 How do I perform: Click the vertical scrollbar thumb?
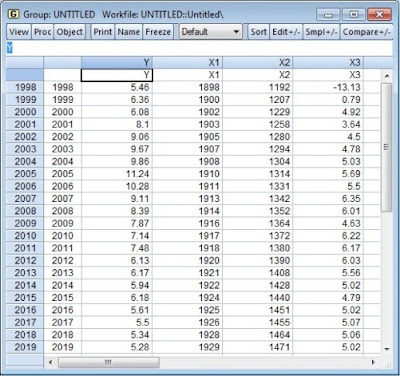[x=387, y=147]
